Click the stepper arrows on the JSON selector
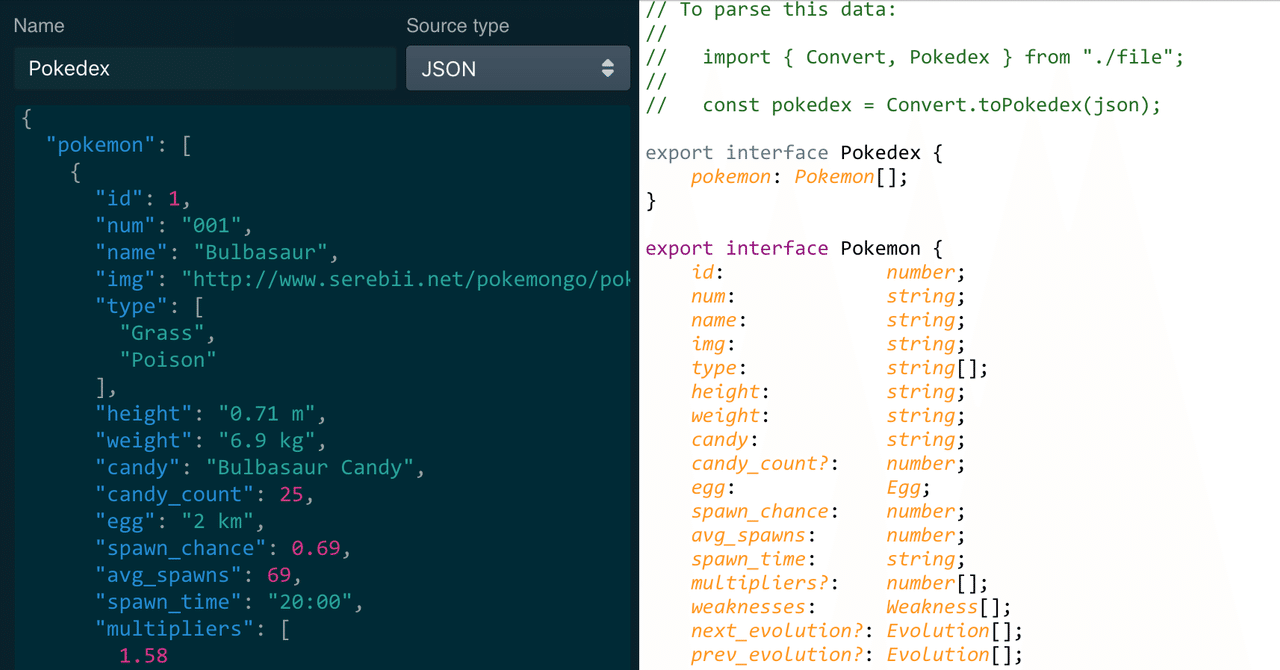 608,68
